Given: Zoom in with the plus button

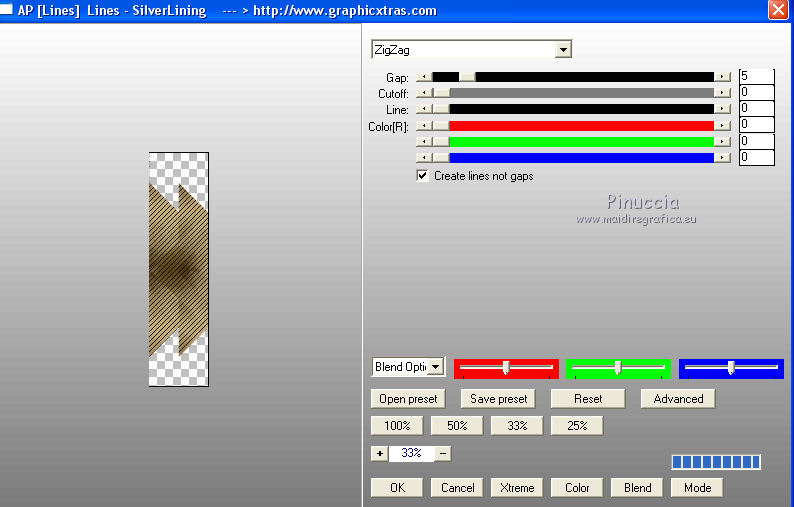Looking at the screenshot, I should pos(380,453).
